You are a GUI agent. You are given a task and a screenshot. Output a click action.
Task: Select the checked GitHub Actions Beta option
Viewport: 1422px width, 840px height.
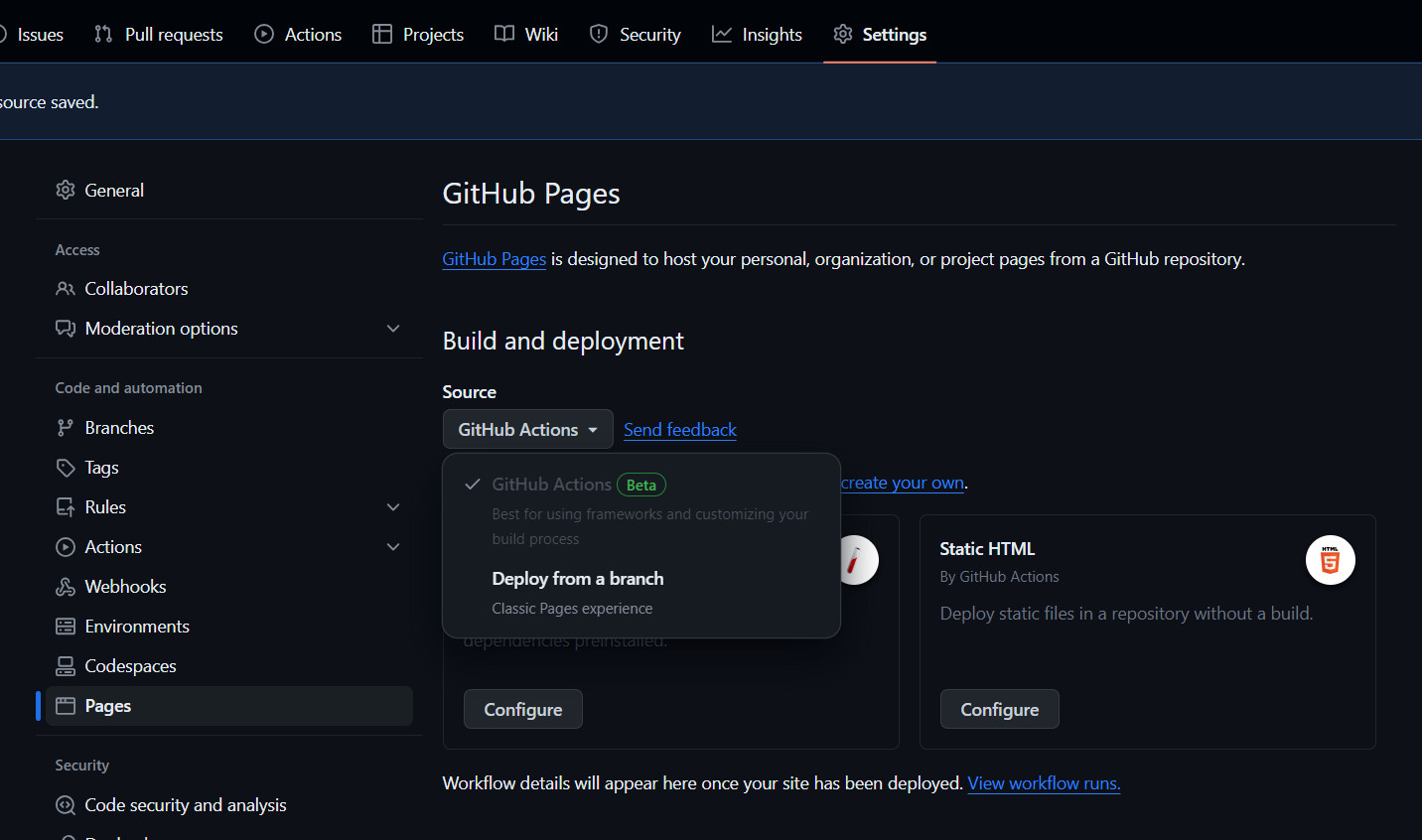tap(641, 510)
